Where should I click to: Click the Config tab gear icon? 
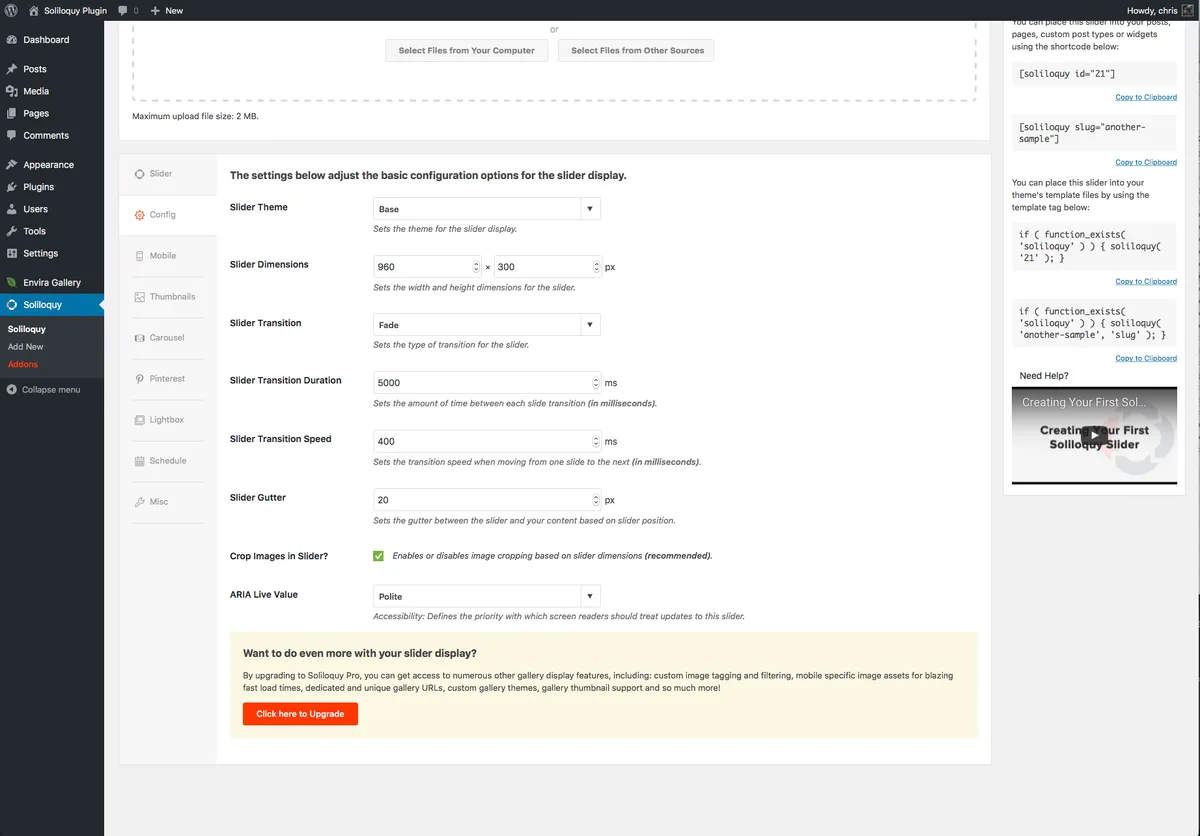point(140,215)
